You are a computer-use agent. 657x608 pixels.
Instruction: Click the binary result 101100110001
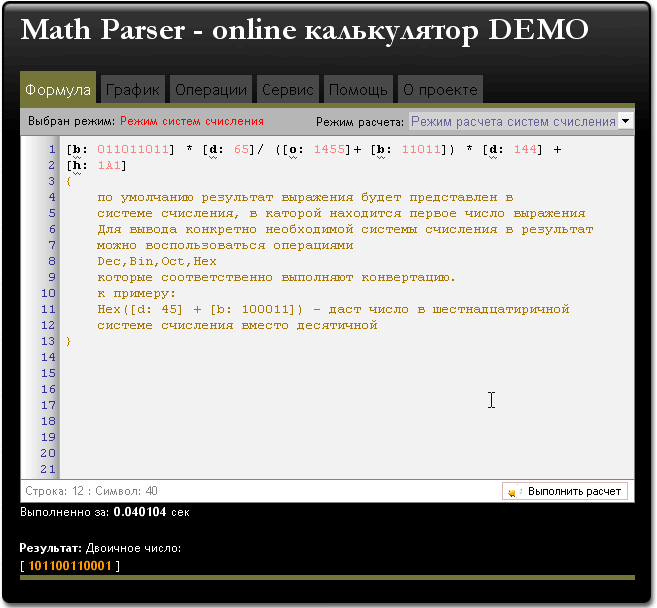pos(69,566)
